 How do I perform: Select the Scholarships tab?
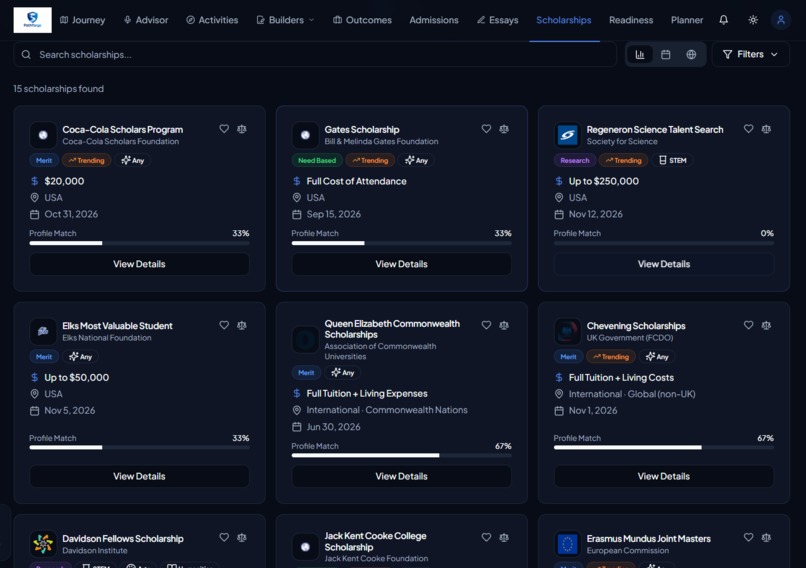[563, 20]
